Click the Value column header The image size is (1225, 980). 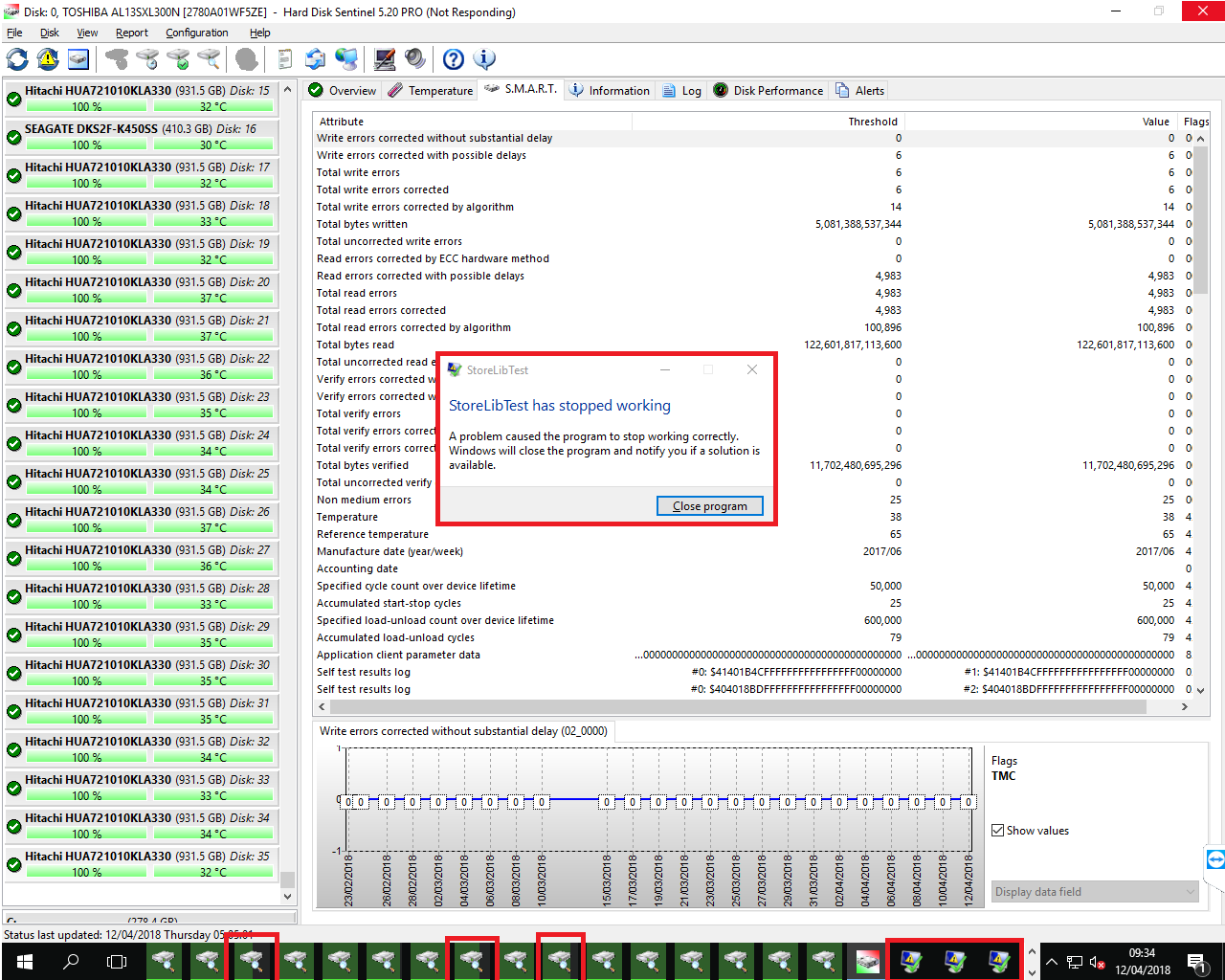(1040, 122)
